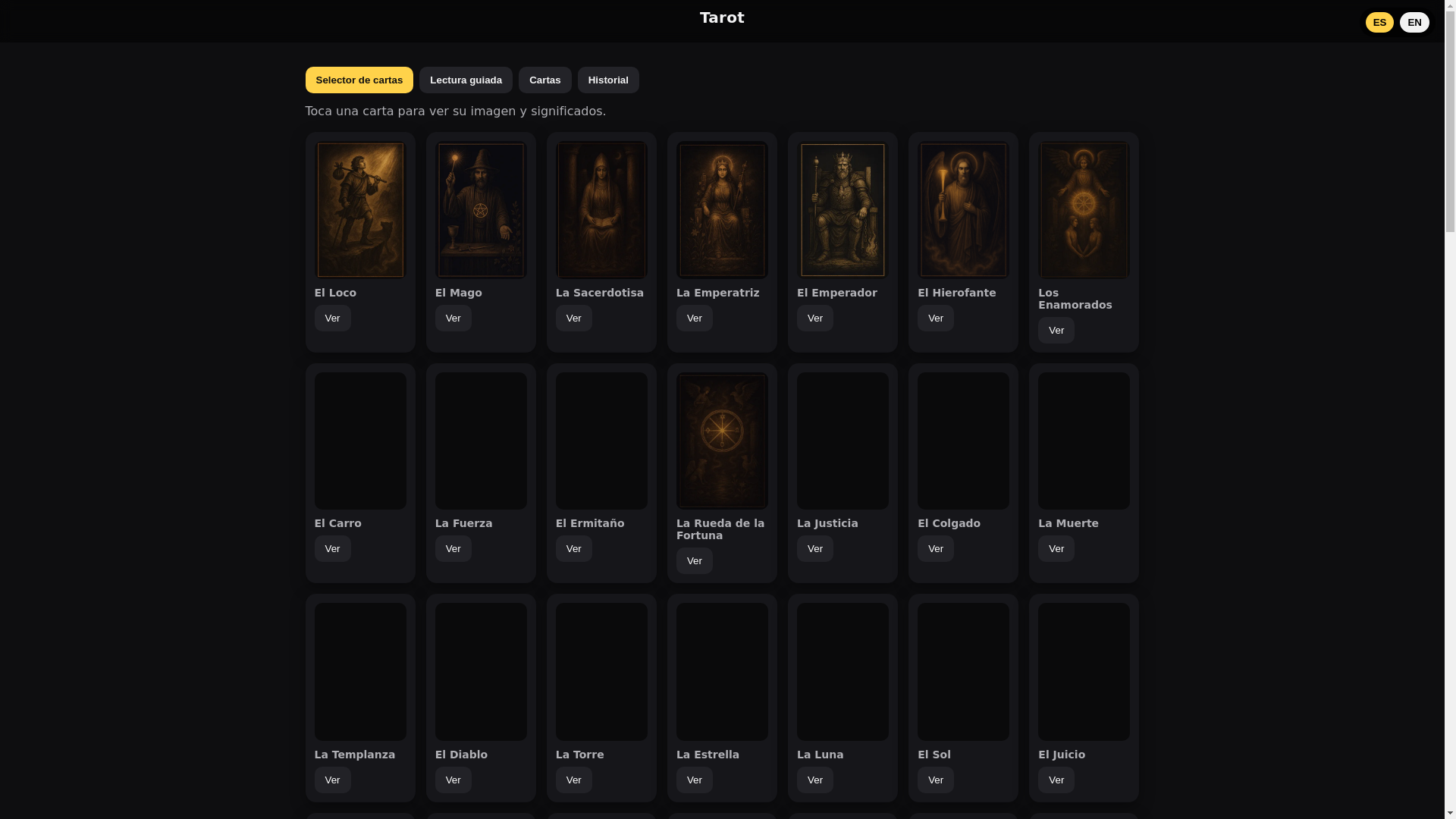Screen dimensions: 1456x819
Task: Click the La Rueda de la Fortuna image
Action: coord(721,441)
